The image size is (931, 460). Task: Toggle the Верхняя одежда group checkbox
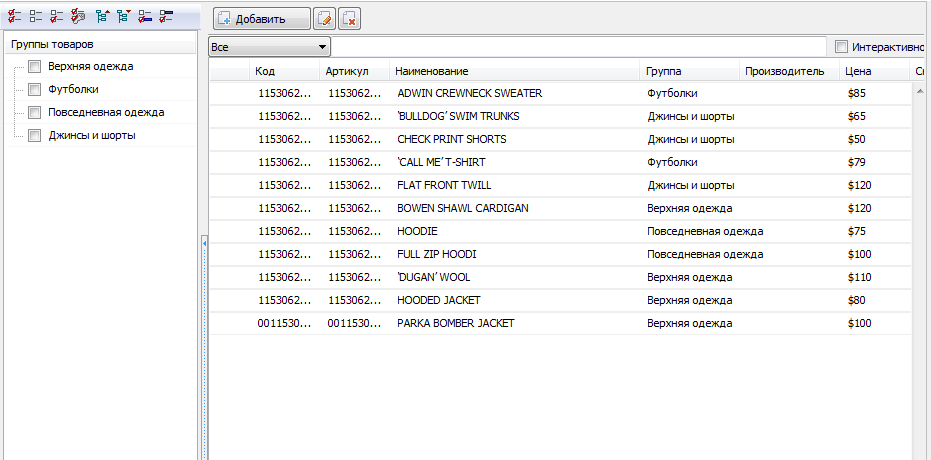click(34, 66)
